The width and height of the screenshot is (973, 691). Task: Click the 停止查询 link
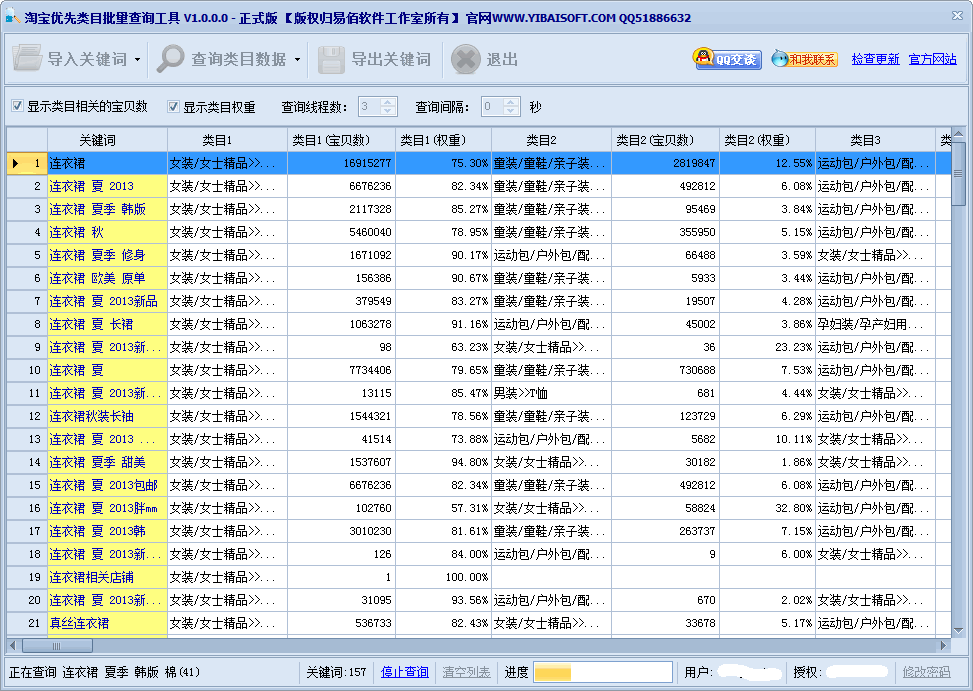pyautogui.click(x=405, y=672)
